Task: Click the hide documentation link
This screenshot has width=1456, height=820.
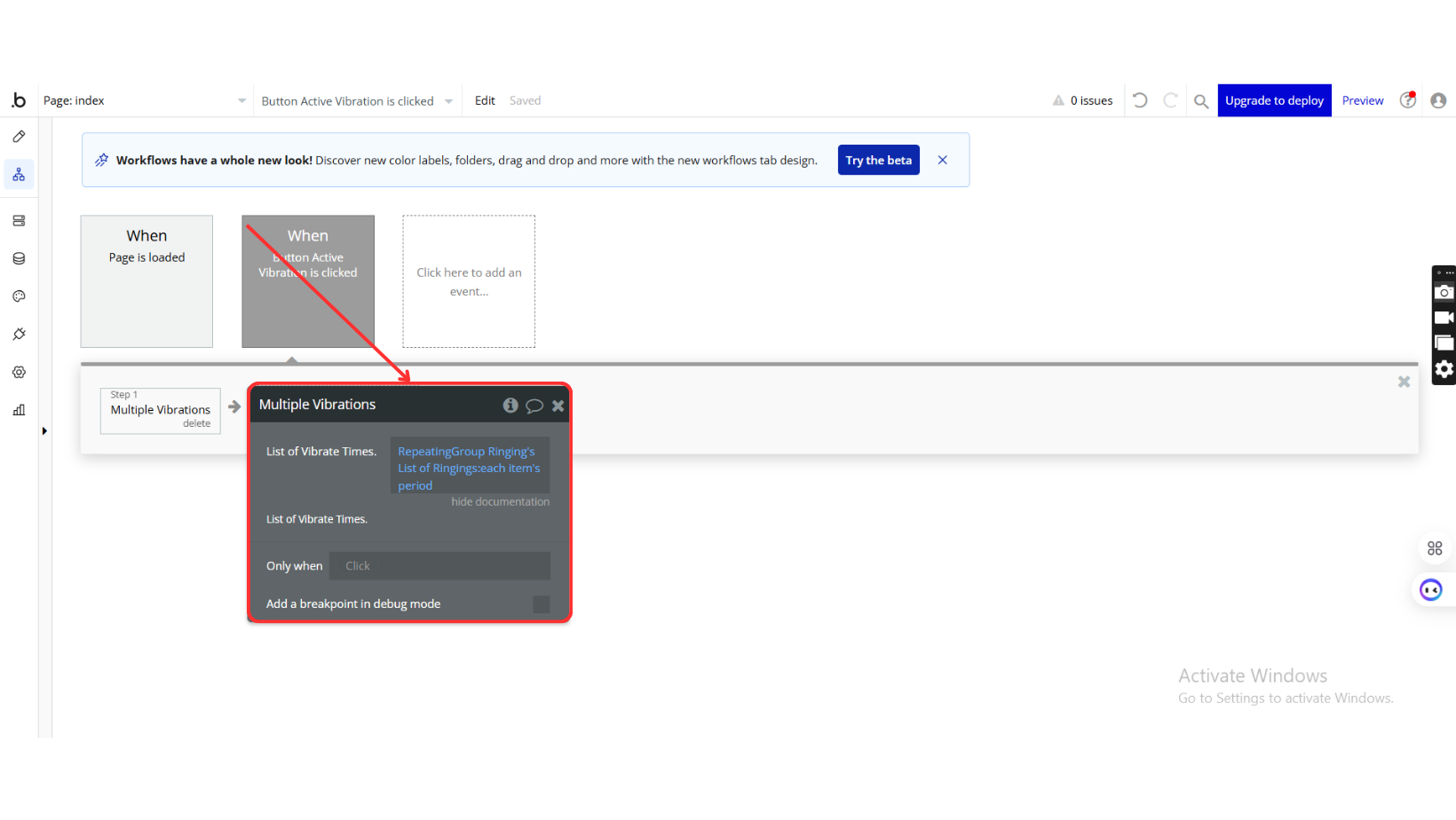Action: tap(500, 502)
